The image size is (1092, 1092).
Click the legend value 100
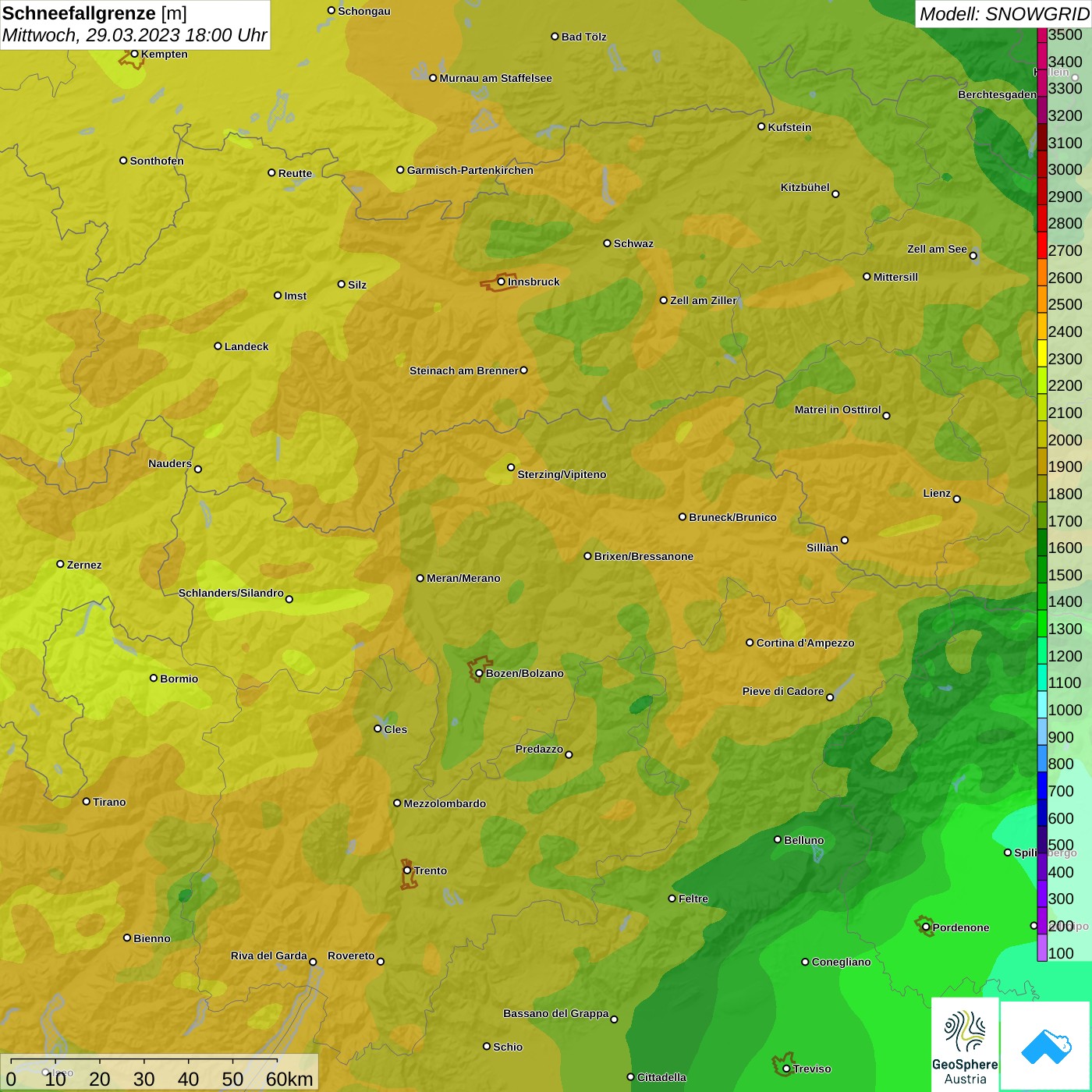pyautogui.click(x=1061, y=953)
